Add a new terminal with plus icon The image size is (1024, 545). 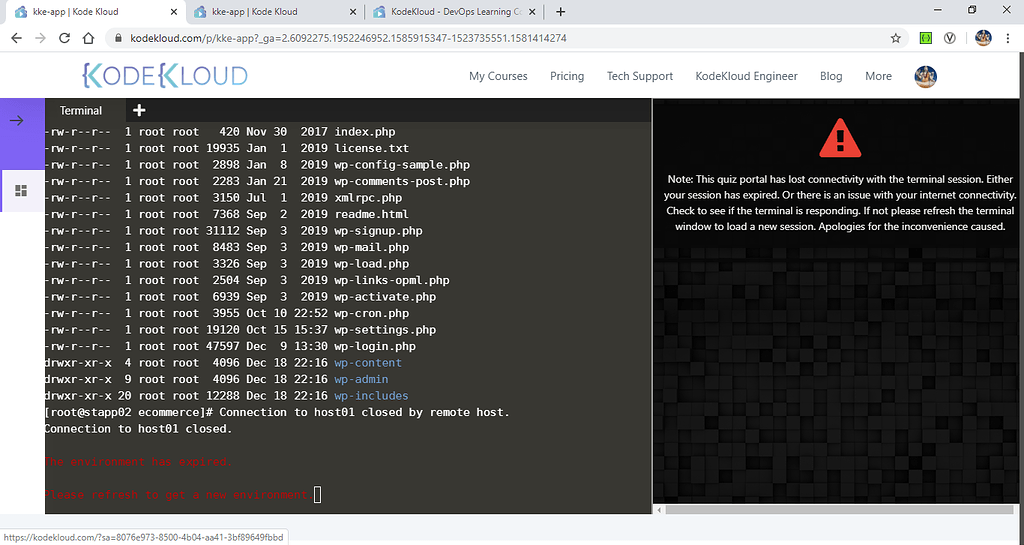(x=138, y=110)
